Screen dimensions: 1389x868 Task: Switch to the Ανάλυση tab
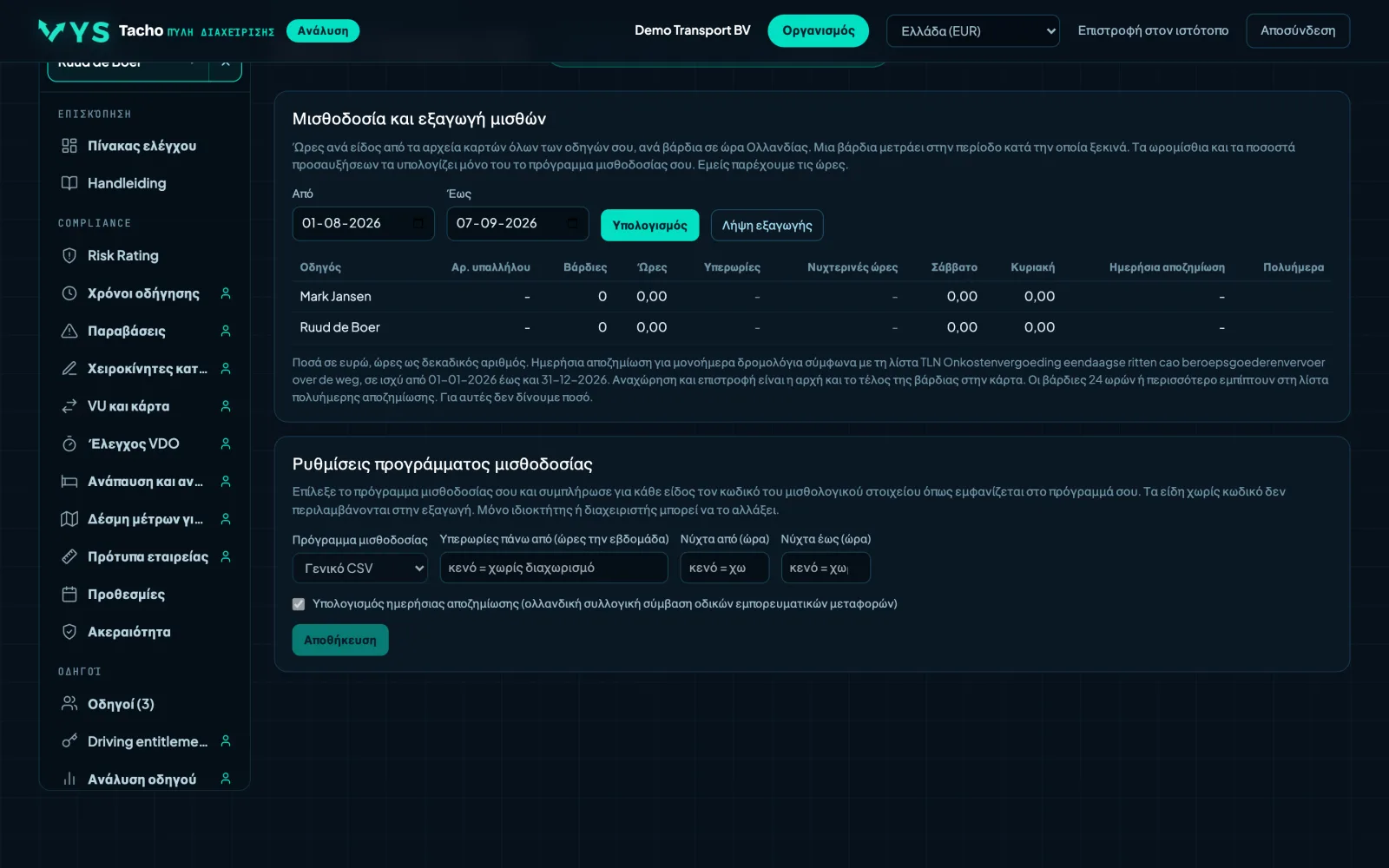pyautogui.click(x=323, y=31)
